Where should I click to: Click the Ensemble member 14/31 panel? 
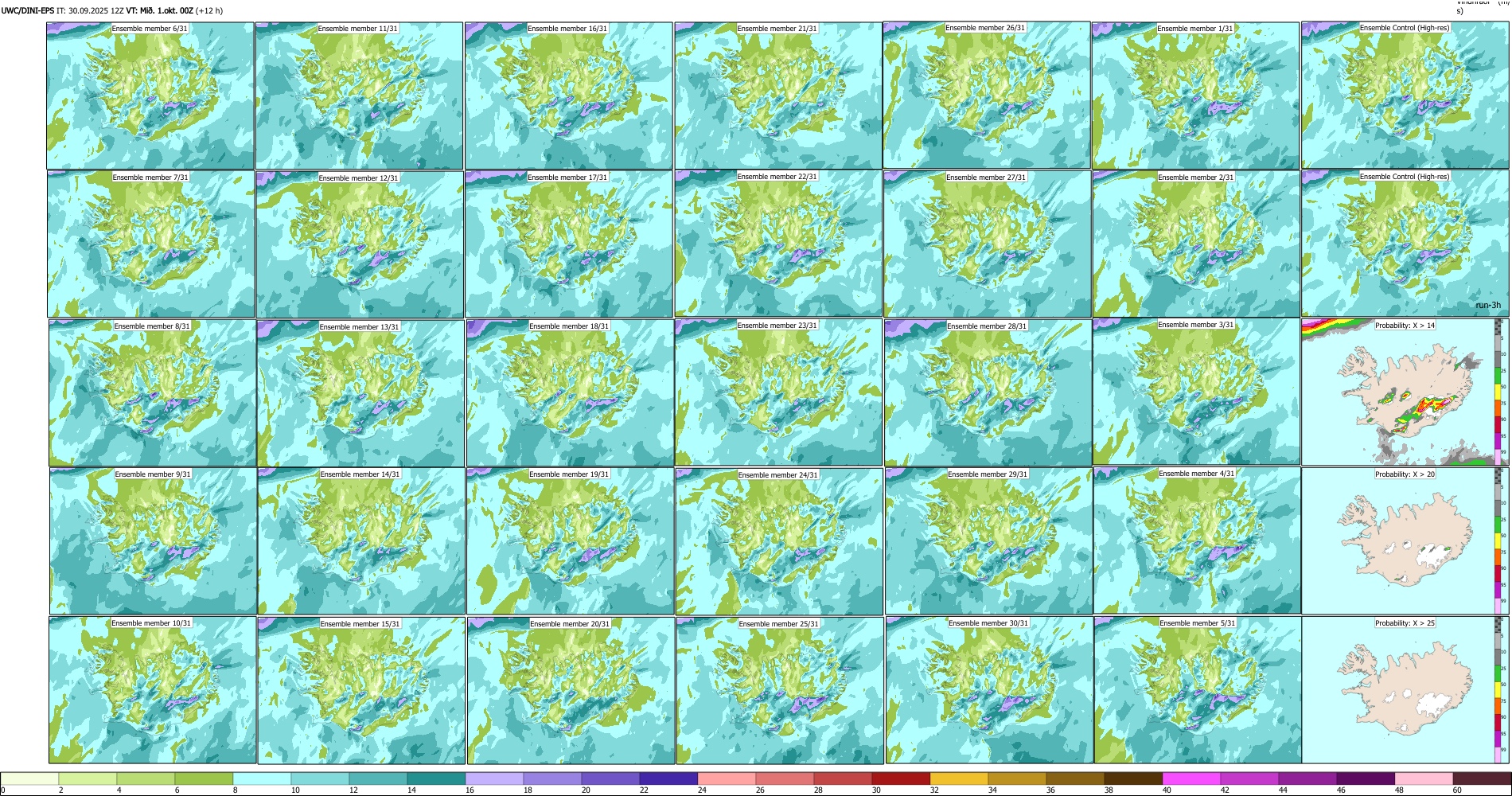[361, 541]
